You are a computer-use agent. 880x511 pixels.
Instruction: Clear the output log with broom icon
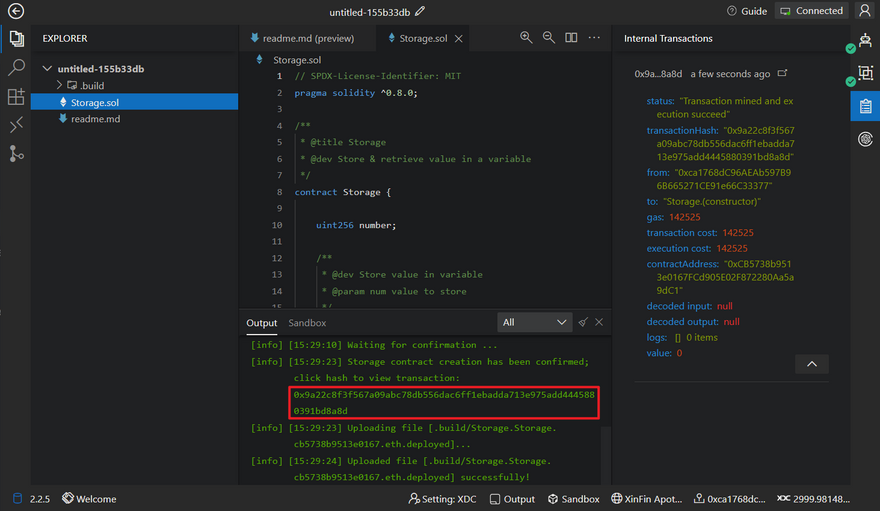[583, 322]
